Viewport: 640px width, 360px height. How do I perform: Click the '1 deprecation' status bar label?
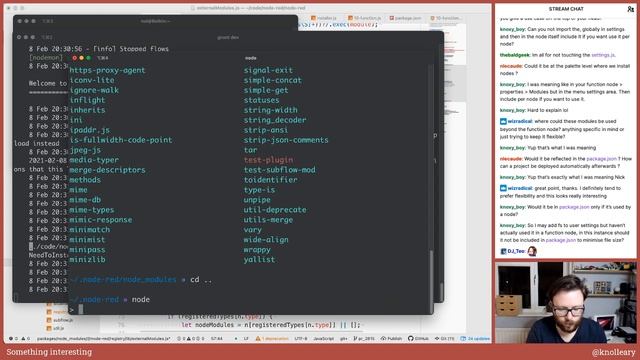275,338
